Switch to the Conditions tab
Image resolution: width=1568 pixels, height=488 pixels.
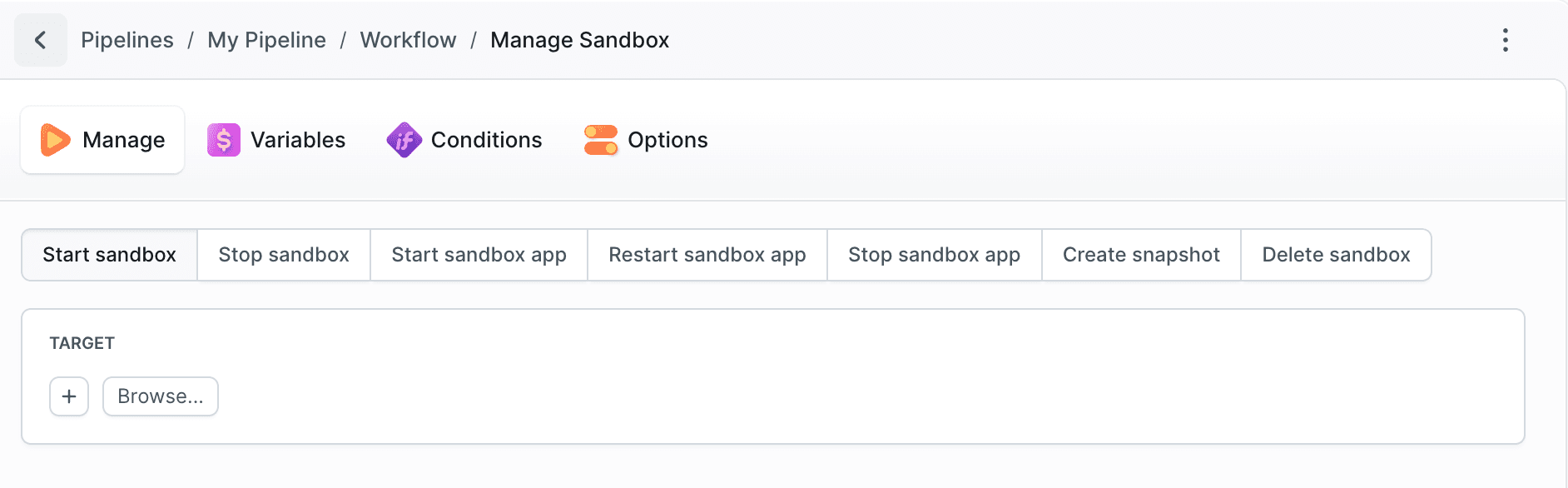[x=486, y=140]
